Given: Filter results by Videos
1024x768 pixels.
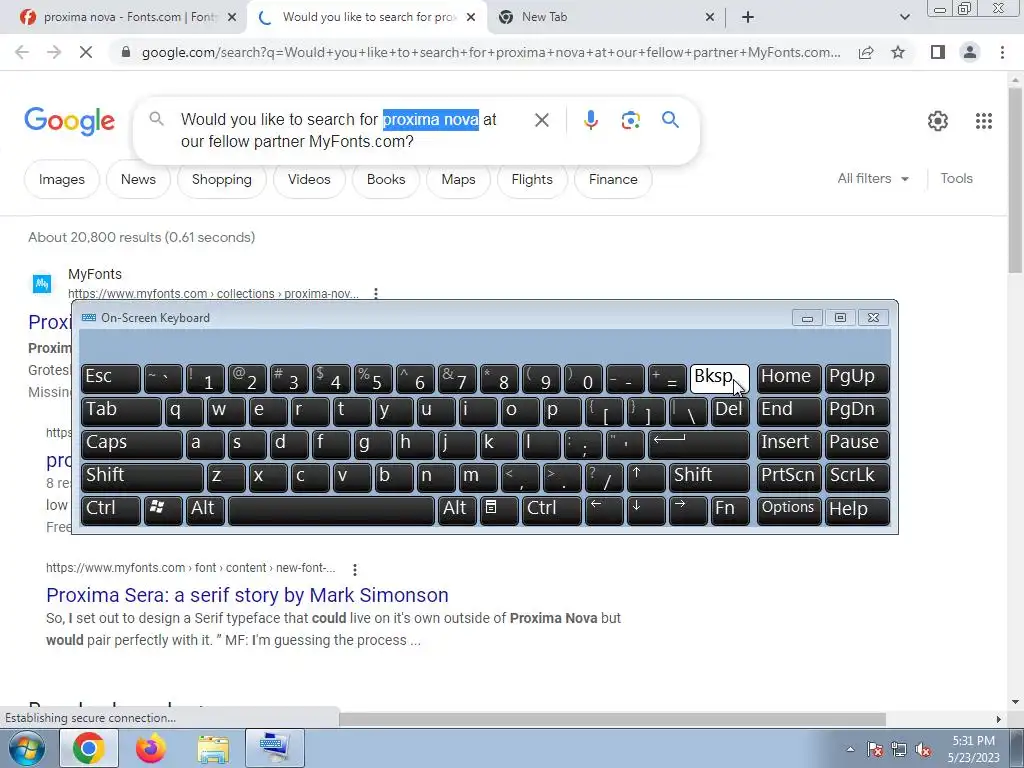Looking at the screenshot, I should coord(309,179).
